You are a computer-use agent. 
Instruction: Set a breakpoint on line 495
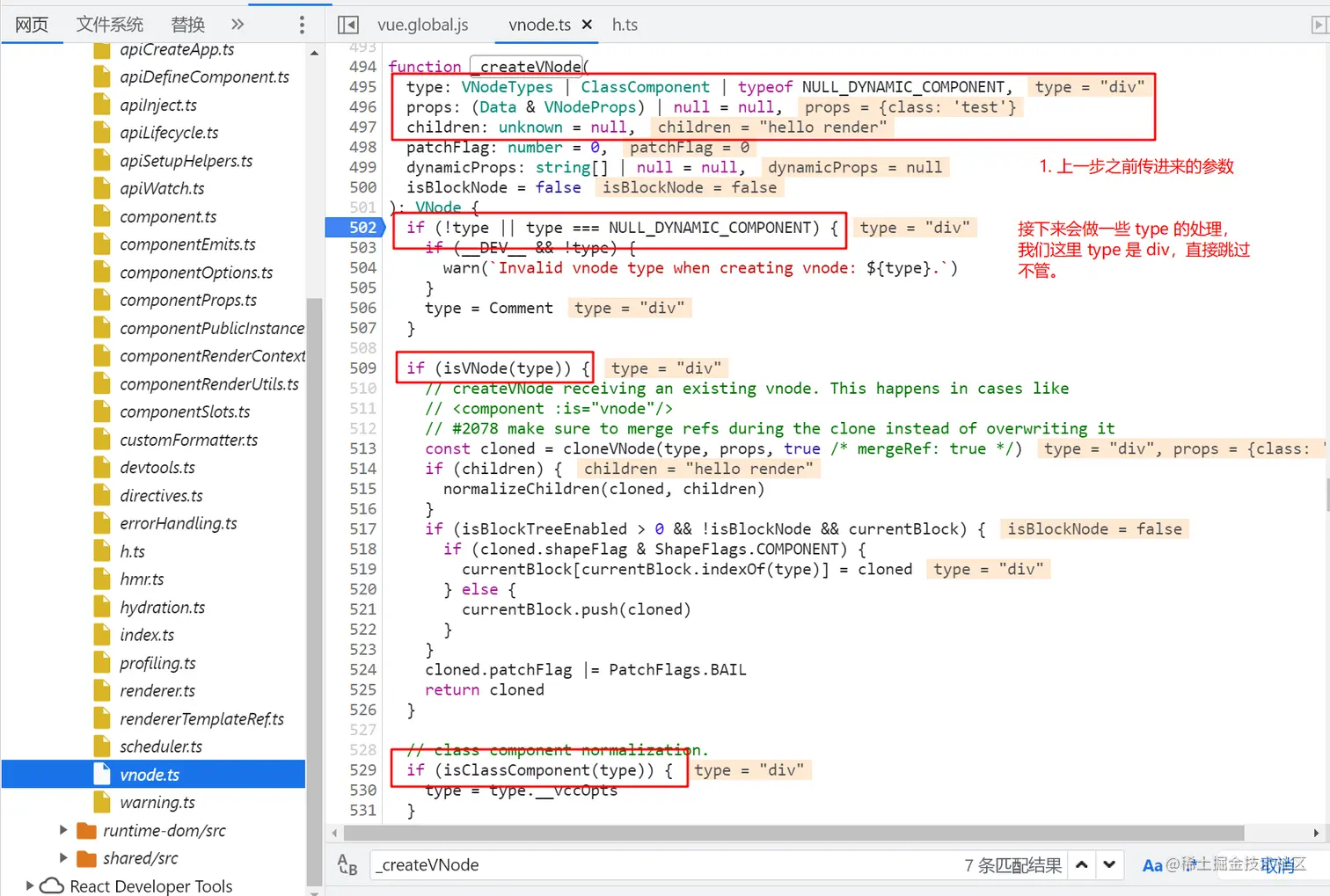(x=362, y=87)
